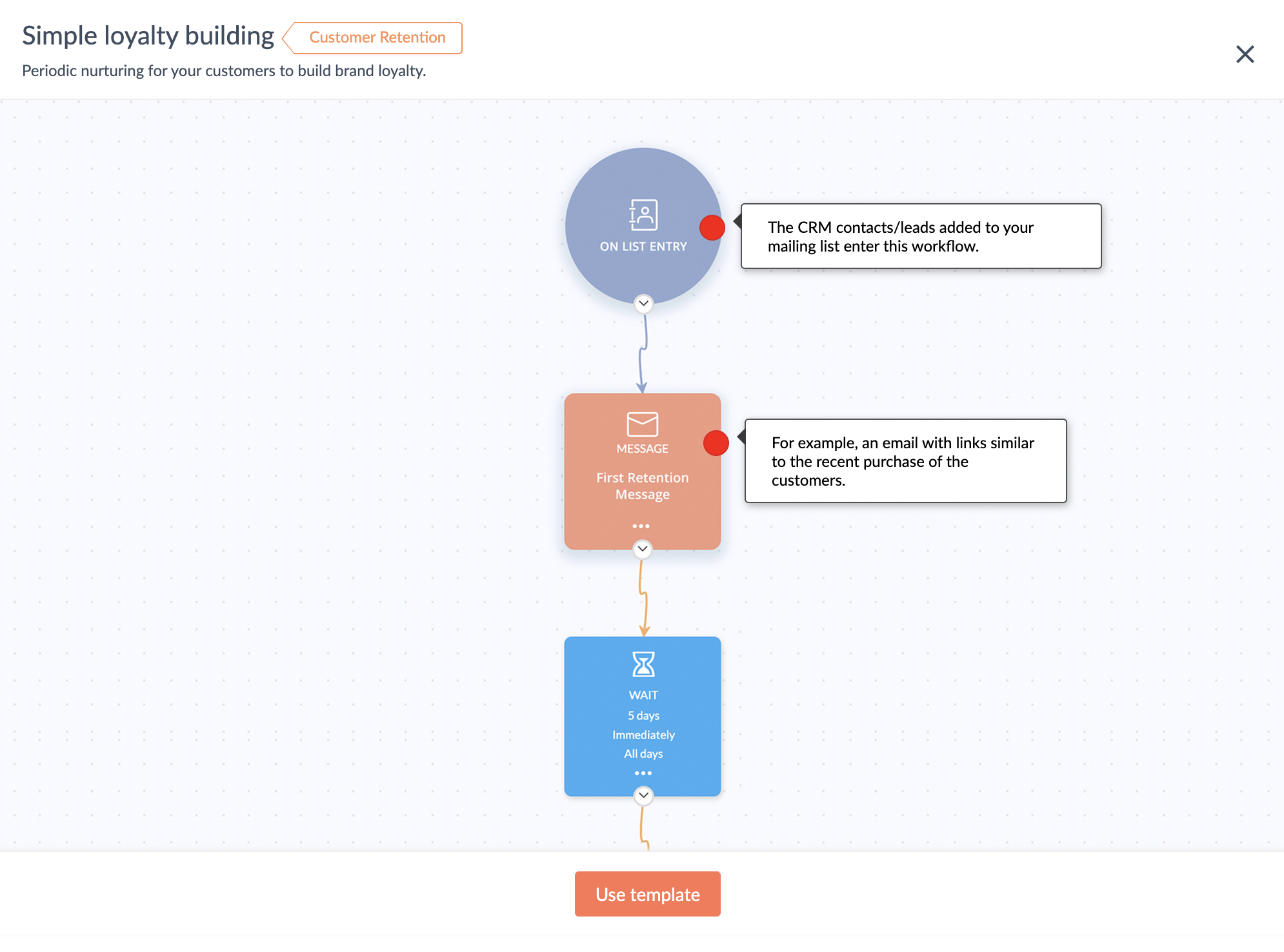Open three-dot options on Wait node
1284x952 pixels.
(x=643, y=773)
